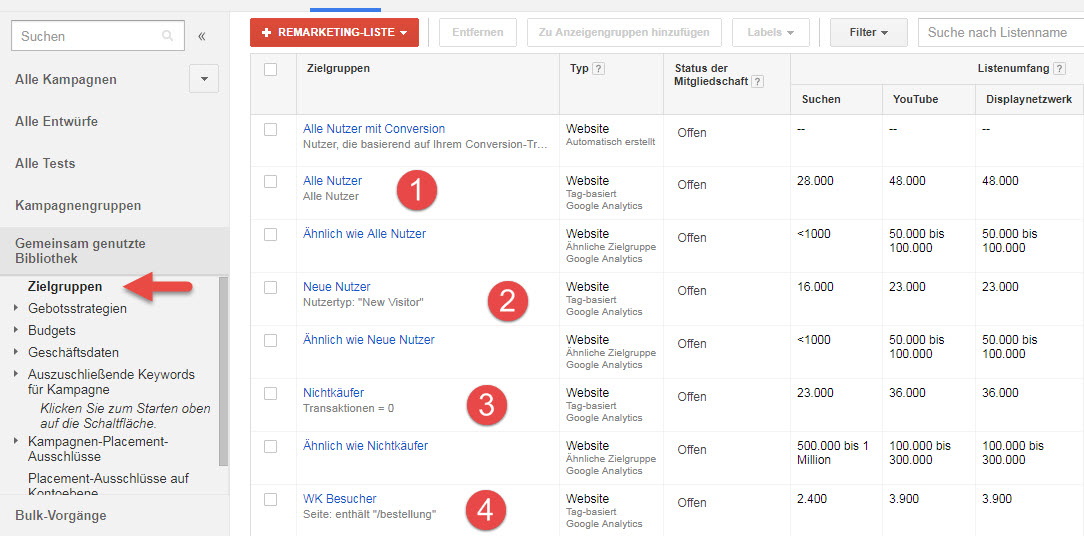Select Gemeinsam genutzte Bibliothek section

[114, 251]
